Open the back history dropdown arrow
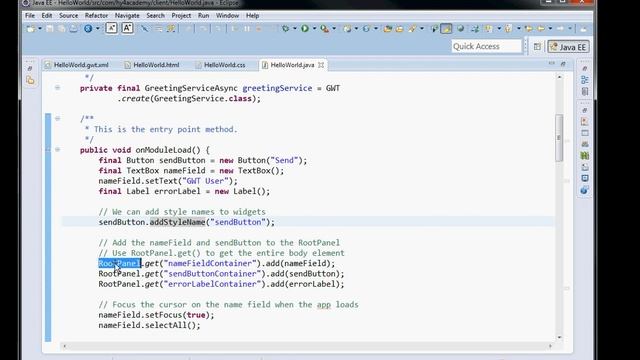 coord(550,29)
